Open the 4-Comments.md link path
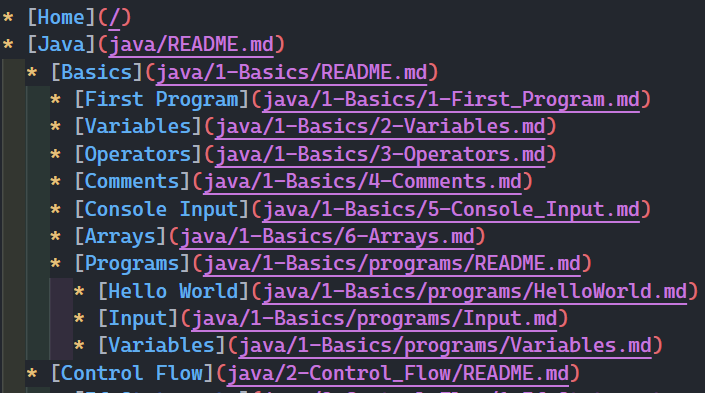The width and height of the screenshot is (705, 393). (x=362, y=182)
